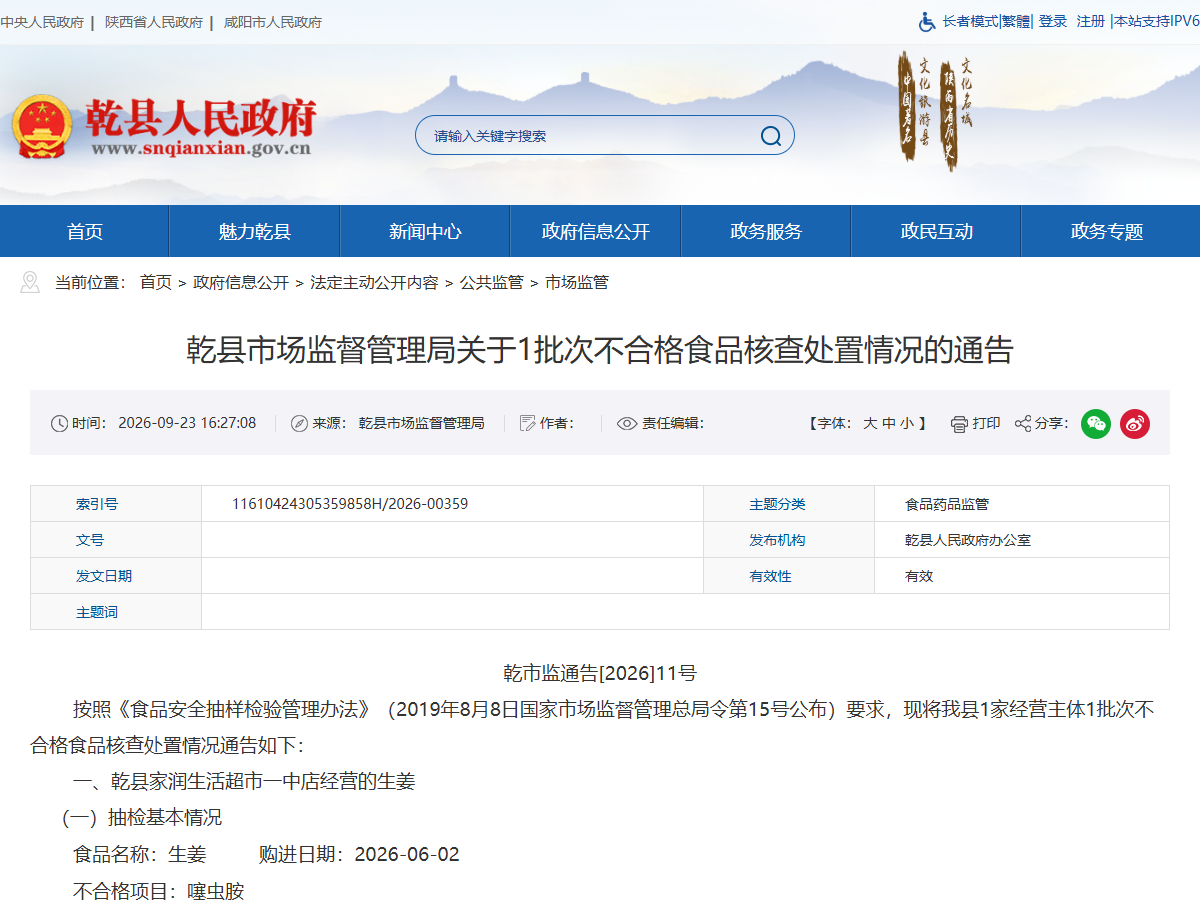This screenshot has height=900, width=1200.
Task: Share via WeChat green icon
Action: coord(1096,424)
